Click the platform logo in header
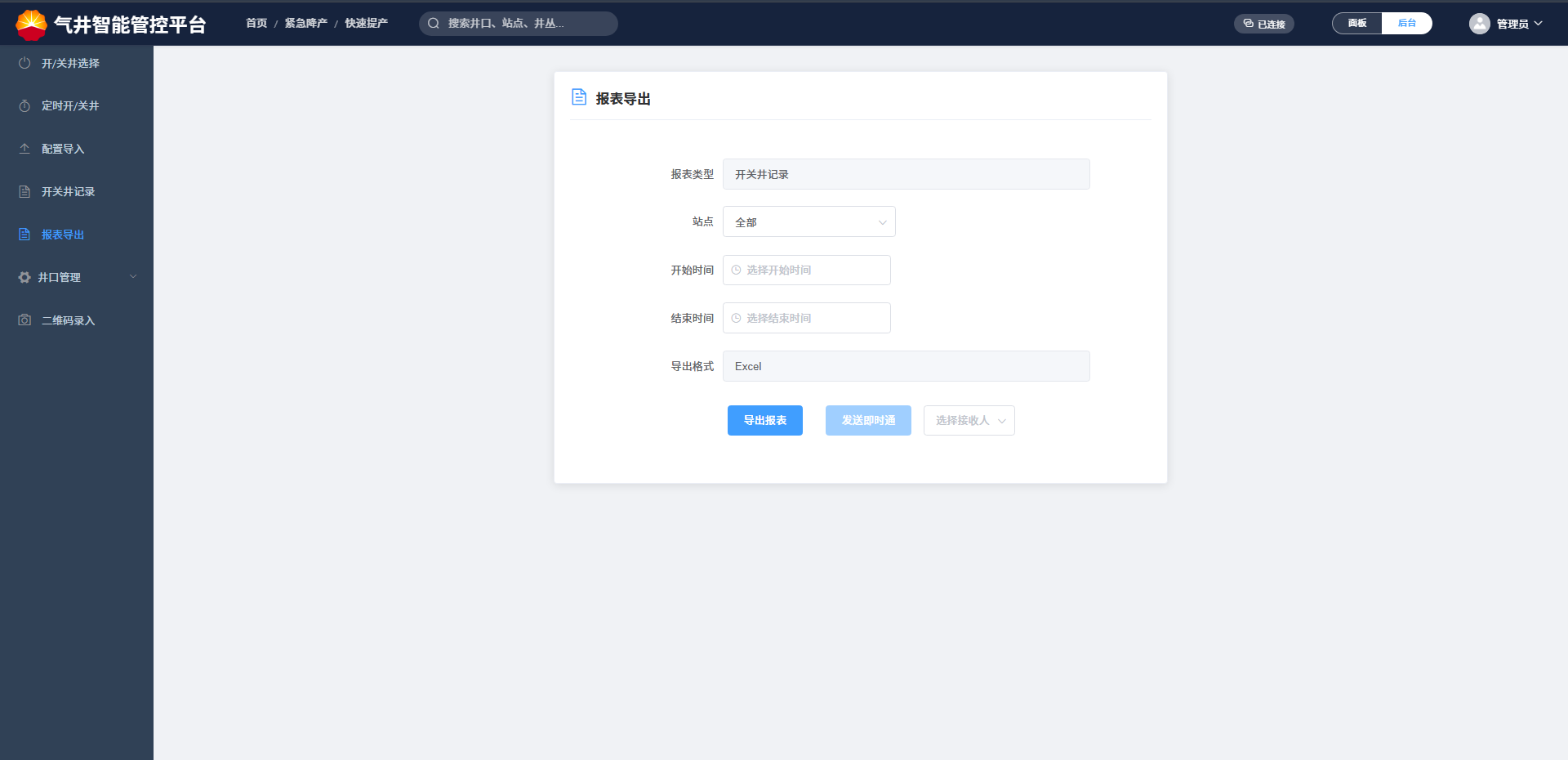This screenshot has width=1568, height=760. (x=31, y=25)
